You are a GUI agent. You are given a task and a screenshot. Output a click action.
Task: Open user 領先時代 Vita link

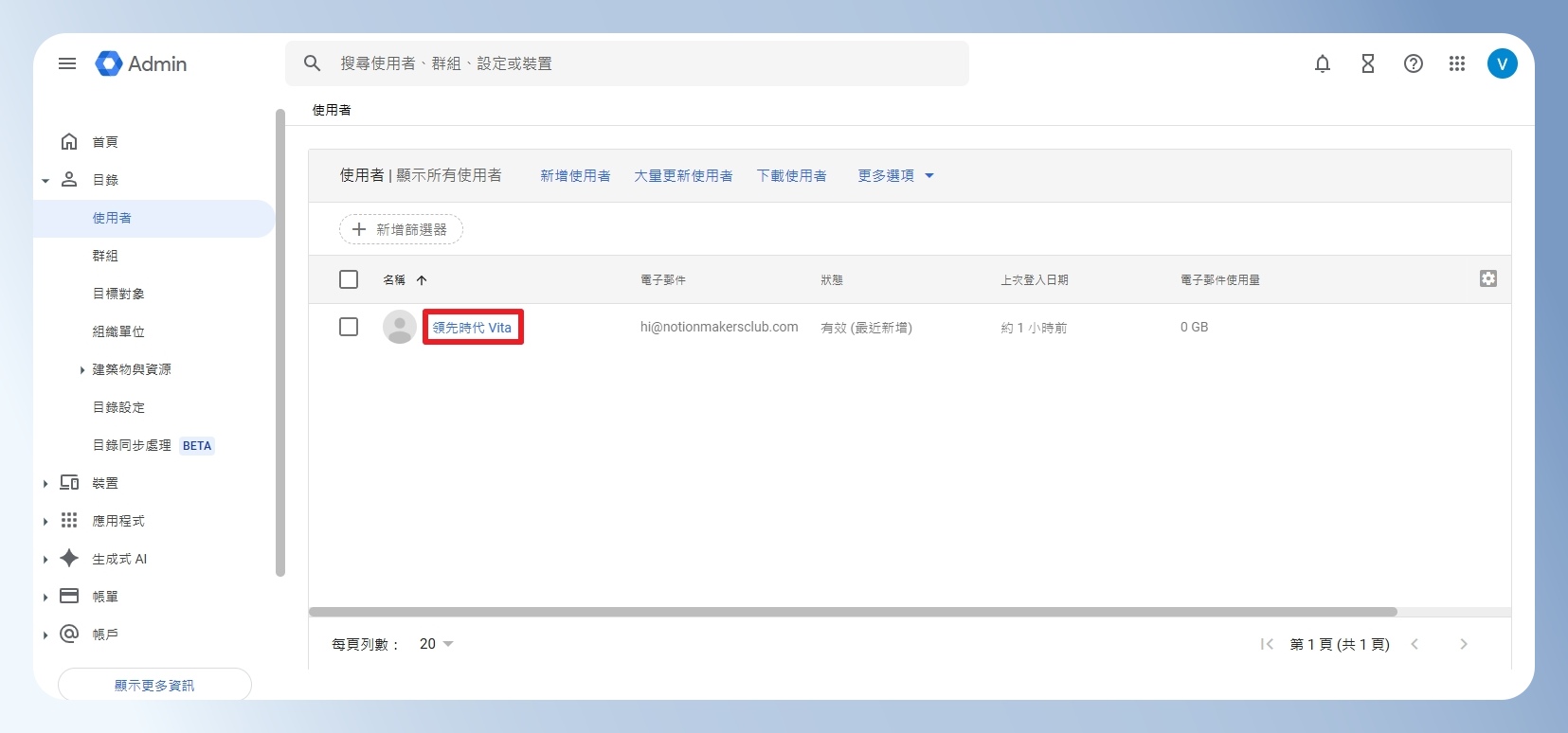[472, 328]
